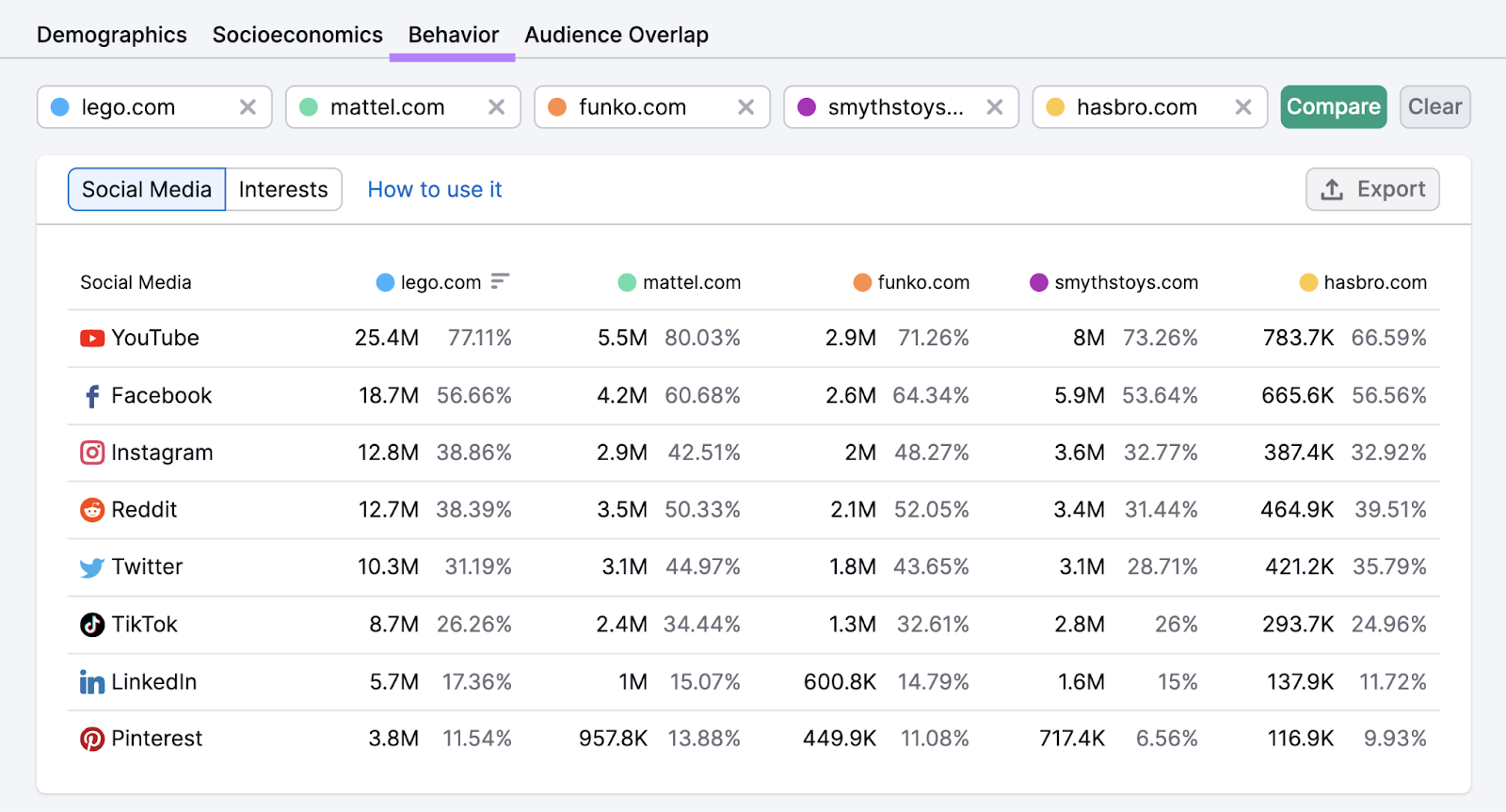
Task: Click into the mattel.com domain field
Action: coord(388,107)
